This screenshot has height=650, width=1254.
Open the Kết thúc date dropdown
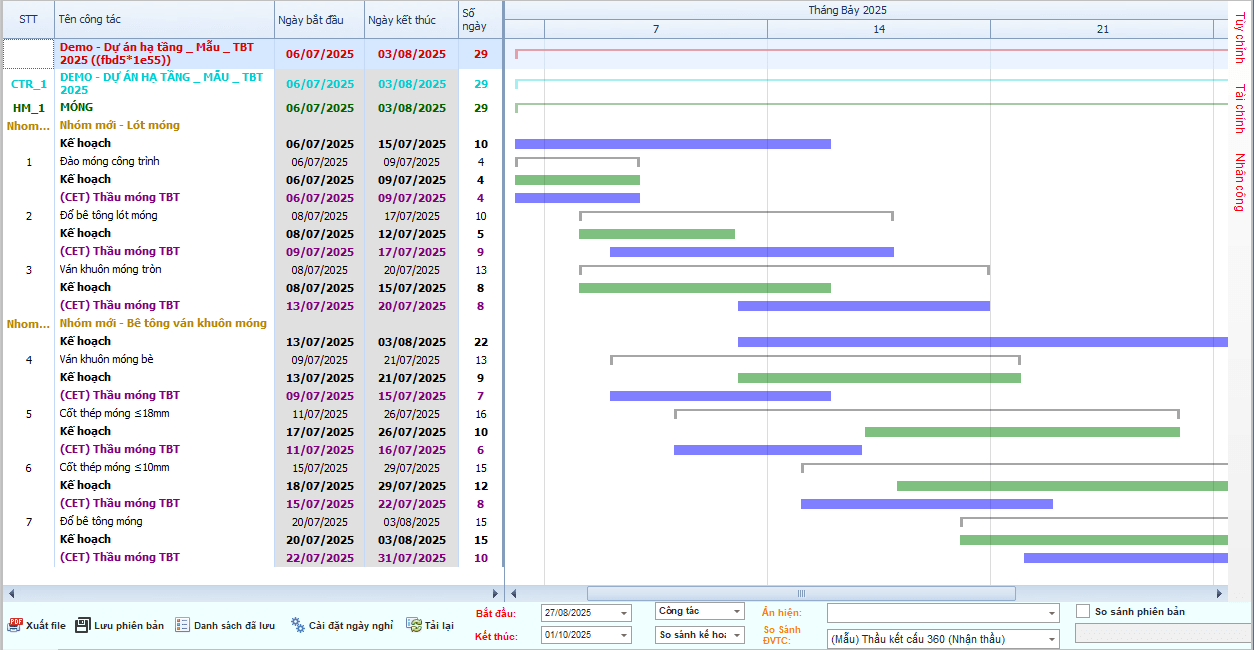pyautogui.click(x=624, y=635)
